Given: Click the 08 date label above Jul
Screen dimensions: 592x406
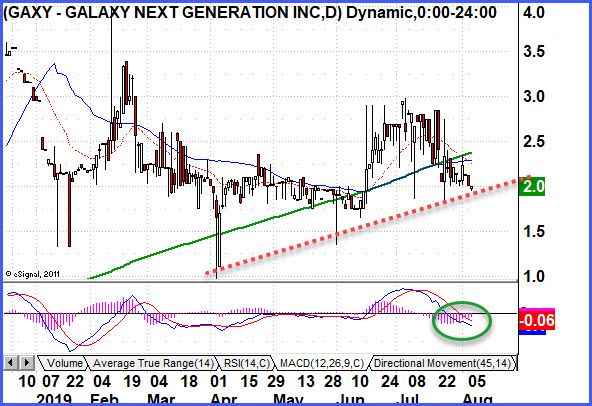Looking at the screenshot, I should pos(417,381).
